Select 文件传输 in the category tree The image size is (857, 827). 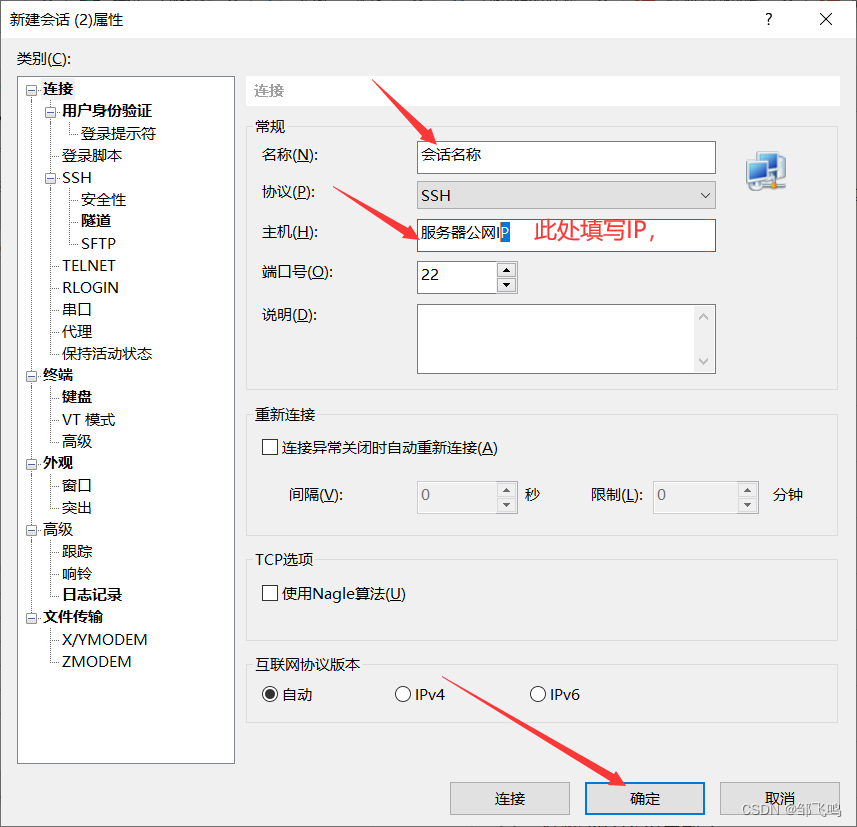(73, 617)
